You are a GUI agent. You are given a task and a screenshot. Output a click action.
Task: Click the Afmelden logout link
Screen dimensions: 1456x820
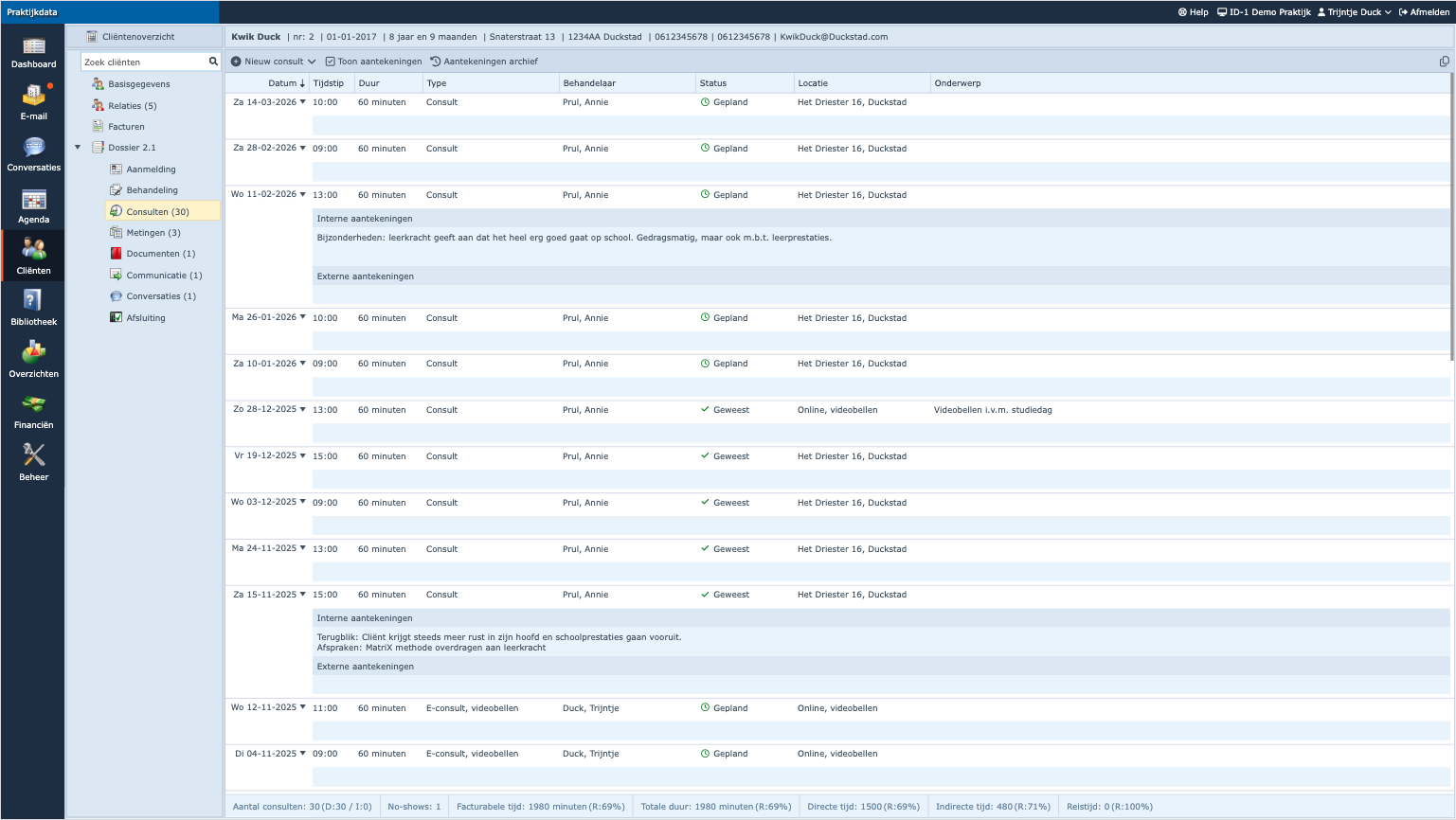[1424, 12]
